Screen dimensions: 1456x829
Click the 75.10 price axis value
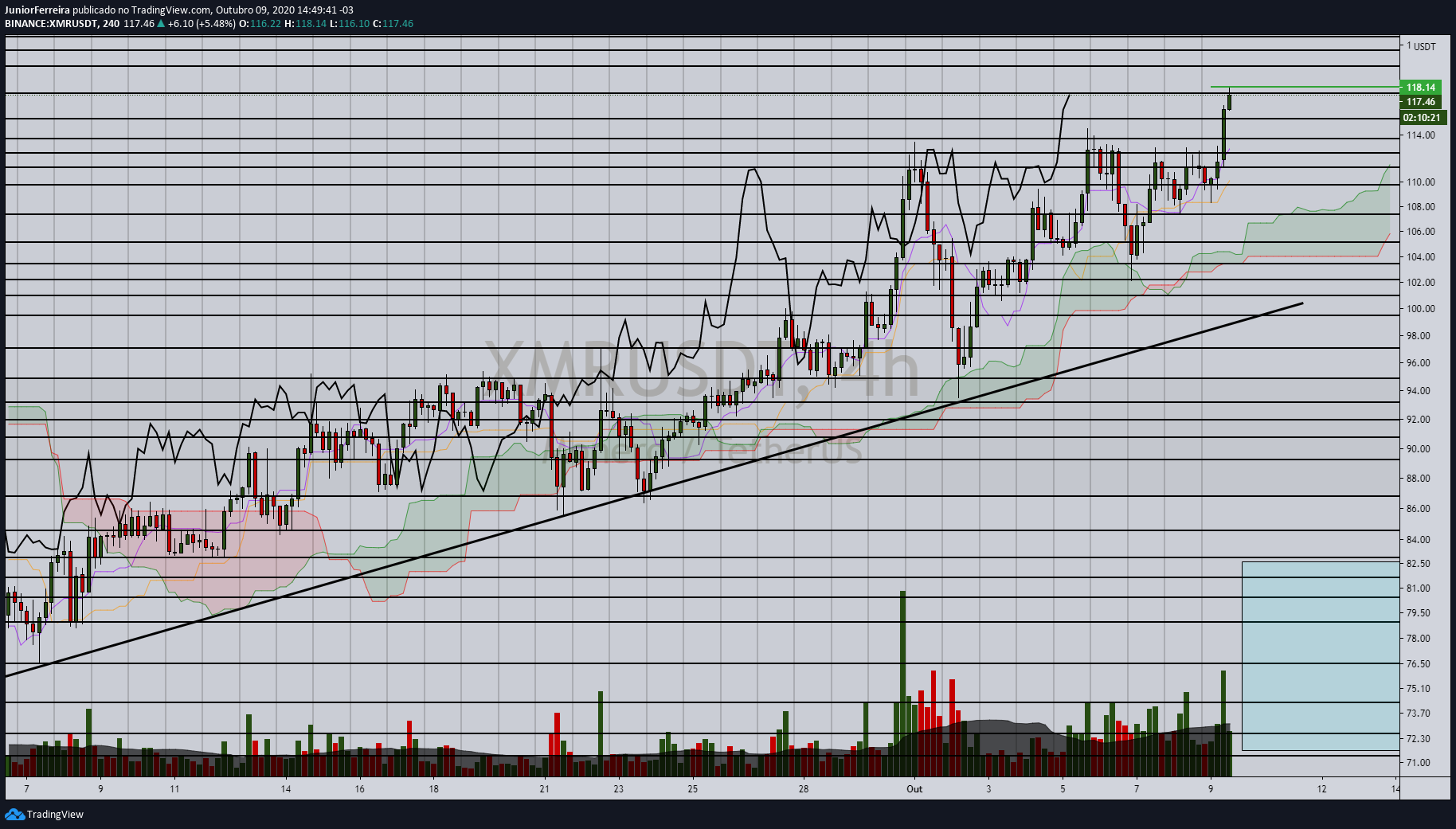point(1419,689)
